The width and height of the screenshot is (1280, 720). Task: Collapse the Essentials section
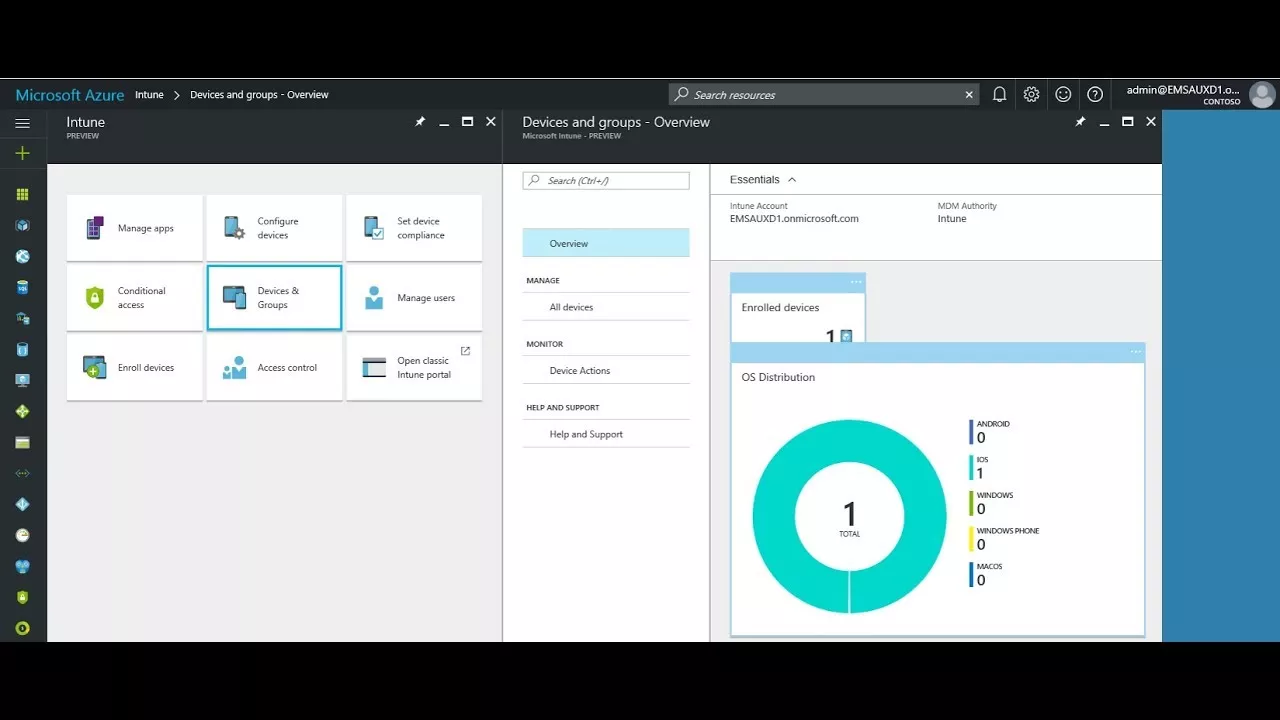click(790, 179)
